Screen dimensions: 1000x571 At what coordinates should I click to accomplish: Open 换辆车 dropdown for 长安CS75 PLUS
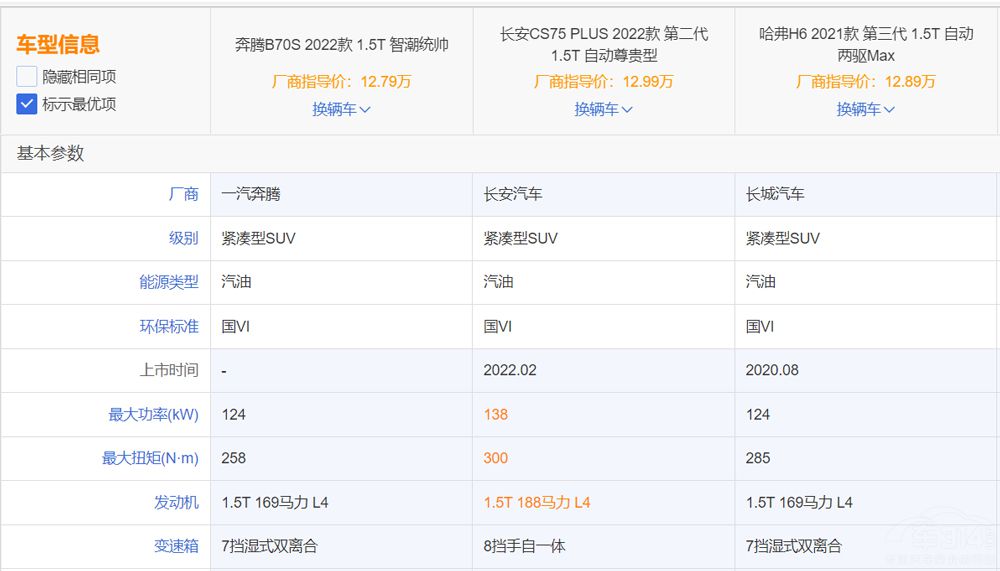click(603, 109)
